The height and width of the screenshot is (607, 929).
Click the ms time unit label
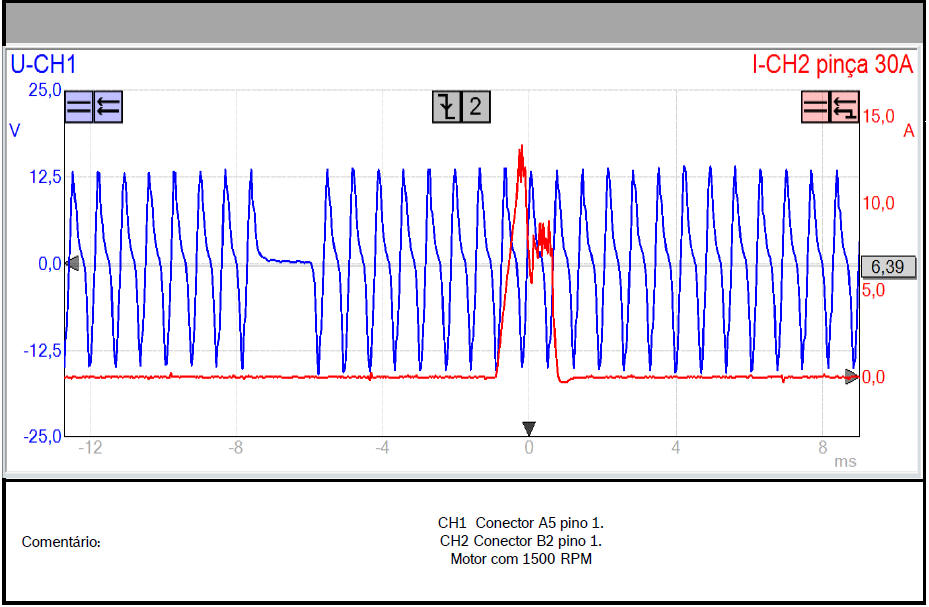[x=846, y=462]
